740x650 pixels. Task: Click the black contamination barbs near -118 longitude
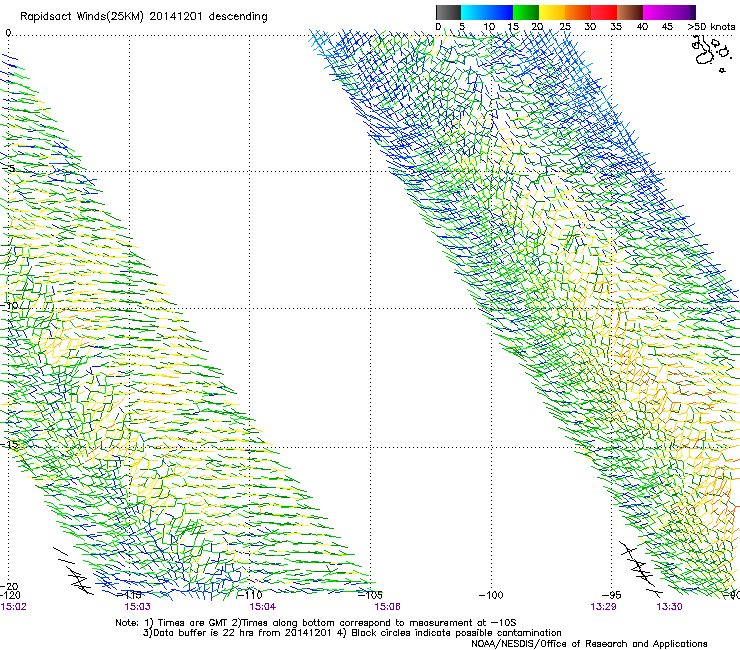tap(73, 570)
